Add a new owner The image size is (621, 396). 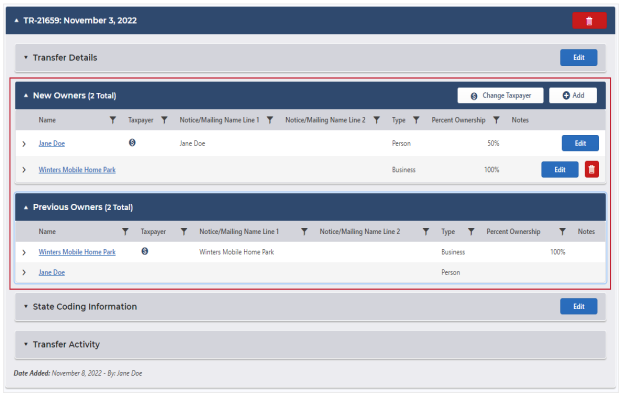click(573, 95)
